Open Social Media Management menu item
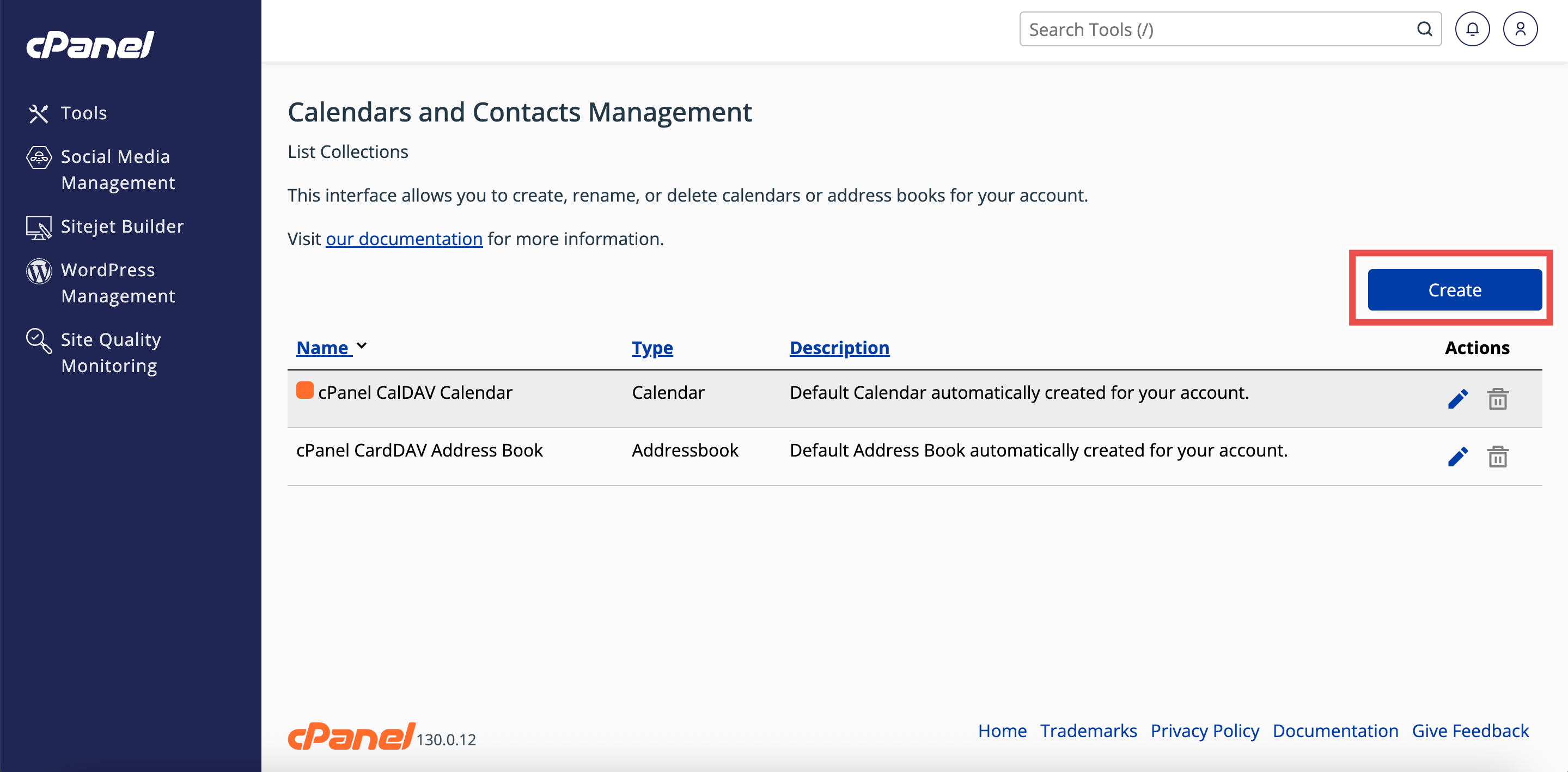This screenshot has height=772, width=1568. pos(115,169)
